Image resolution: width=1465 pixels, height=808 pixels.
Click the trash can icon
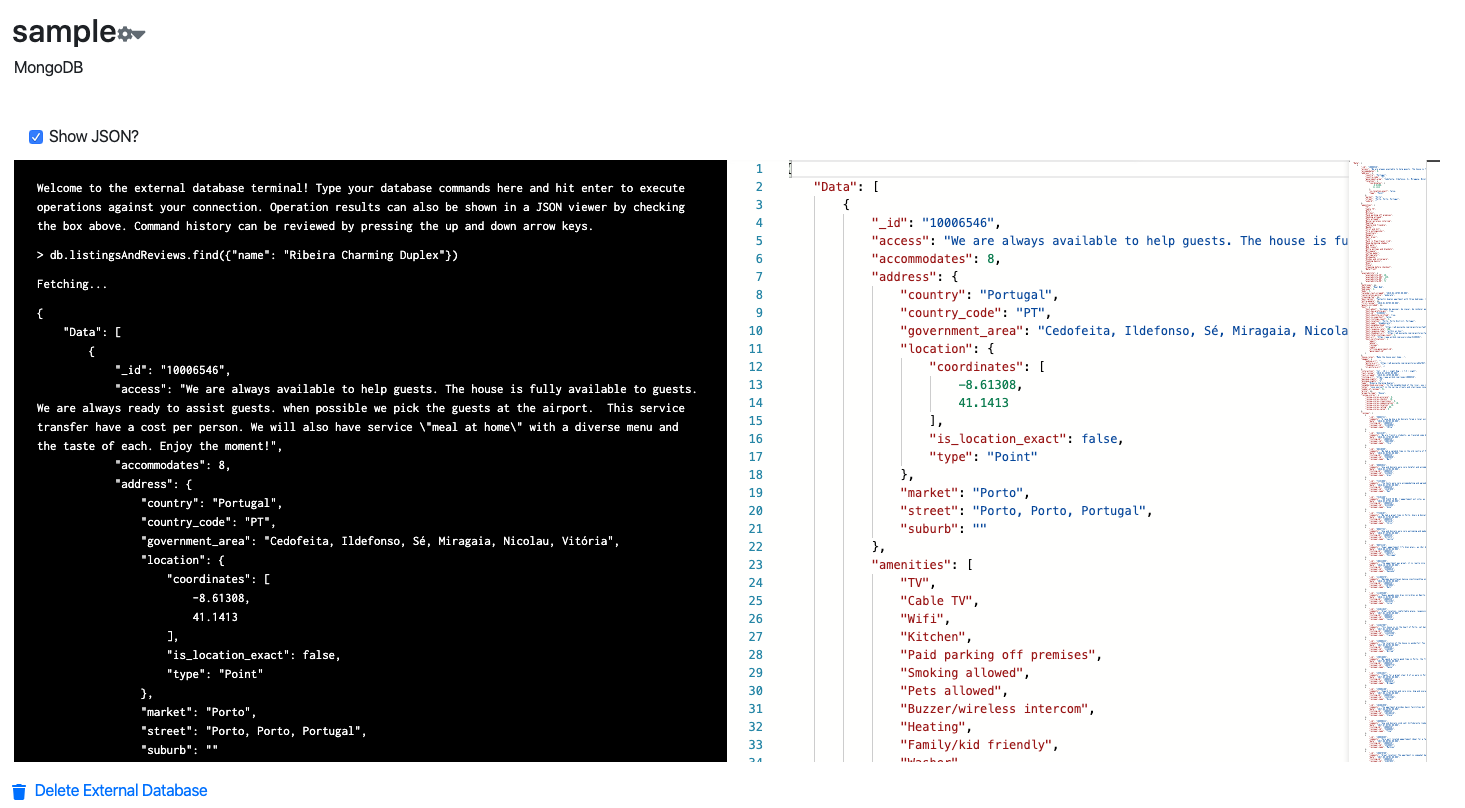(x=19, y=791)
